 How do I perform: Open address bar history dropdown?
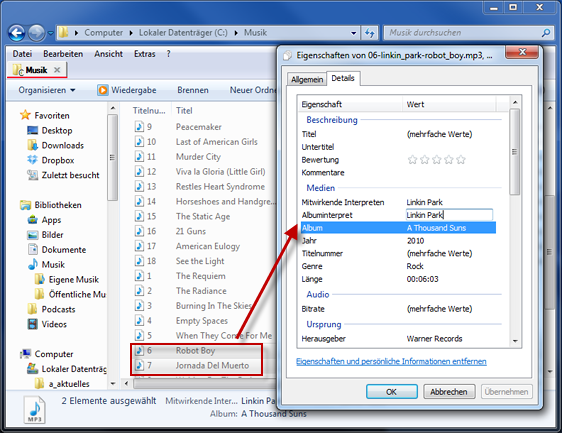[x=353, y=33]
